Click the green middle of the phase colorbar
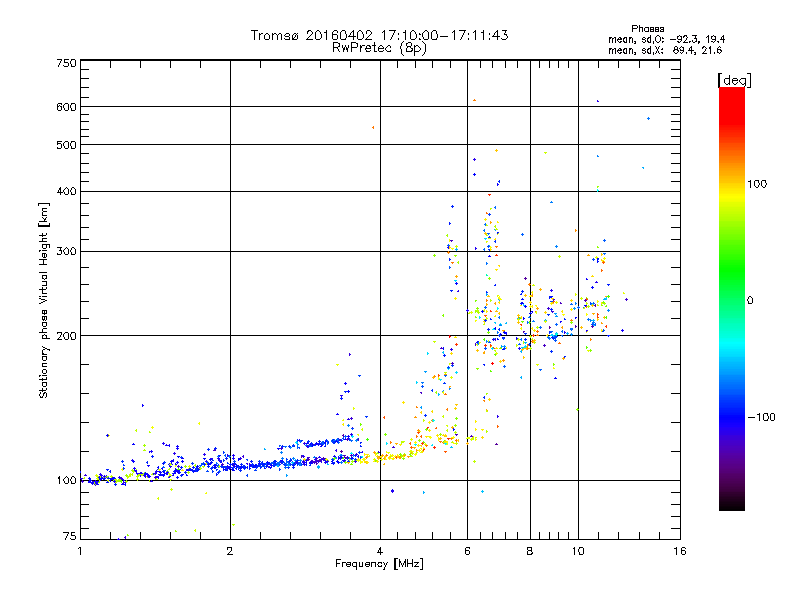The image size is (800, 600). tap(732, 270)
